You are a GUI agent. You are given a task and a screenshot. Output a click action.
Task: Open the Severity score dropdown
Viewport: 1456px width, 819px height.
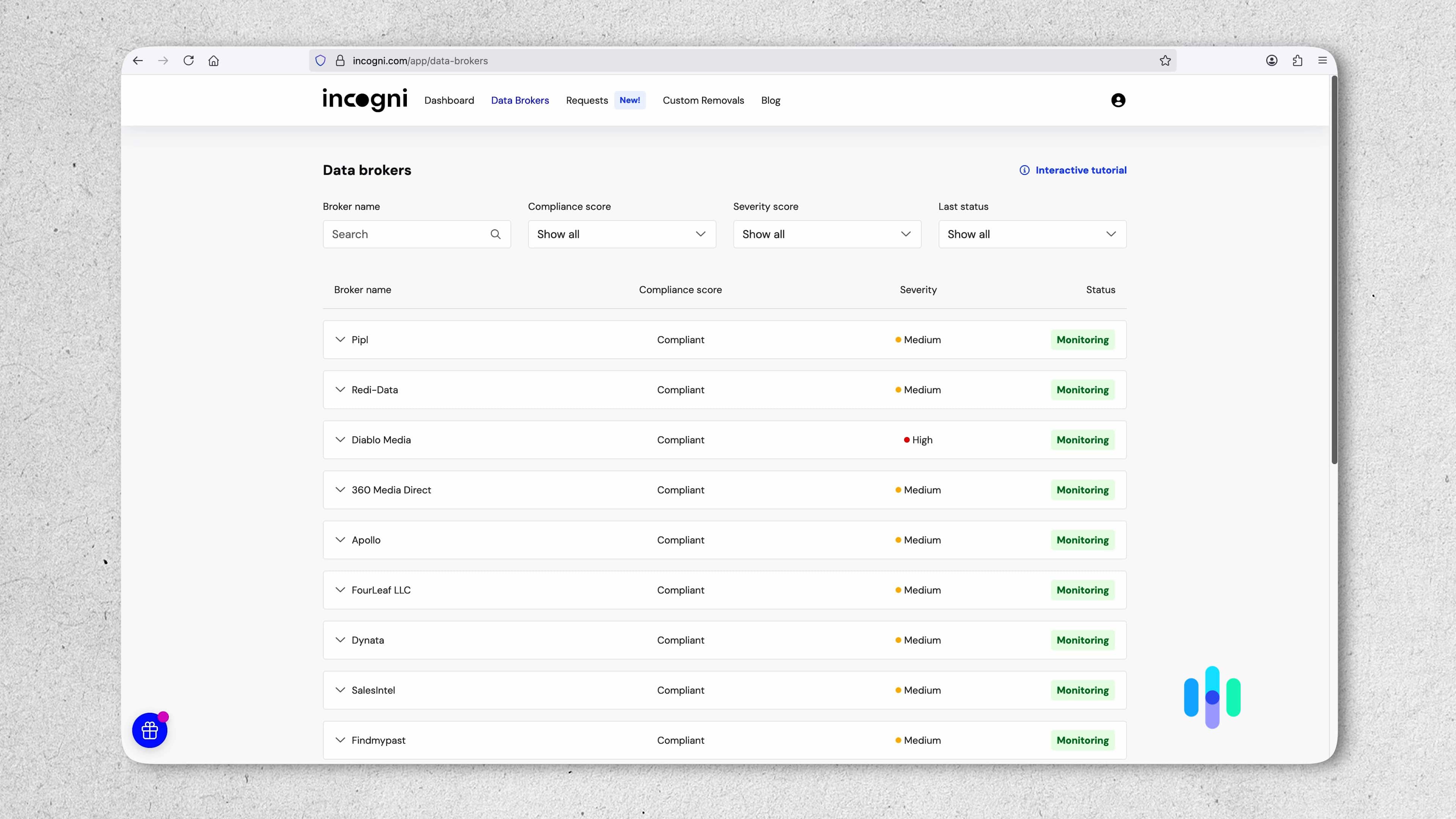coord(826,234)
